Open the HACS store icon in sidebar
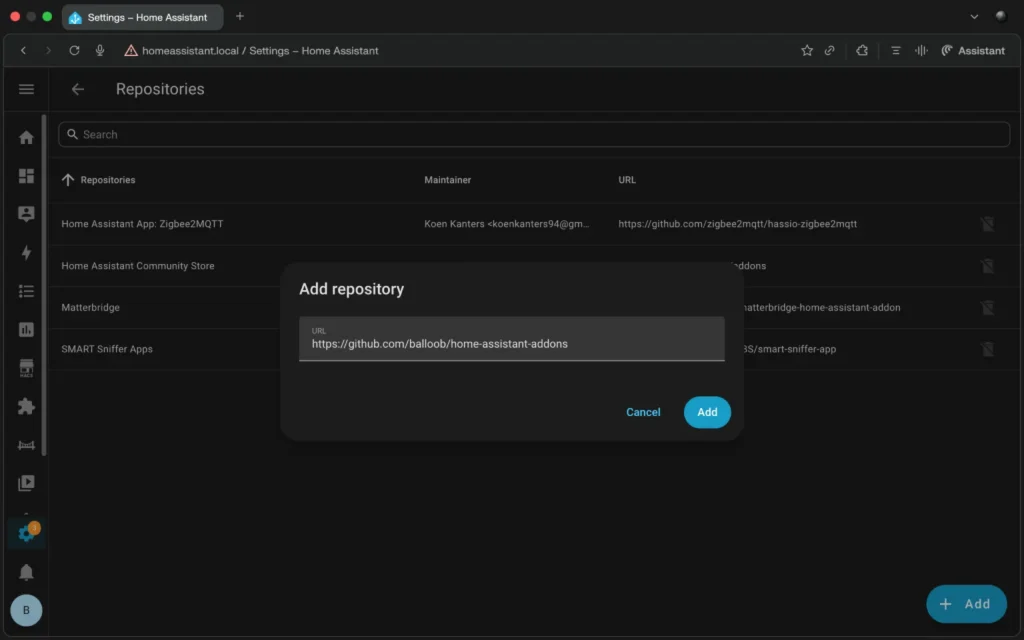 [26, 368]
